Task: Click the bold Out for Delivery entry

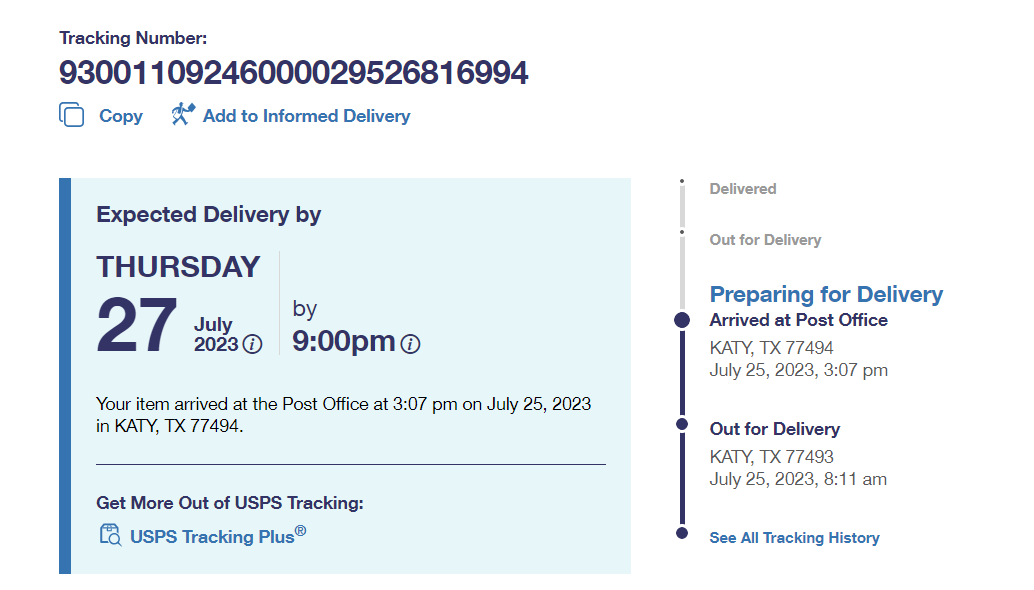Action: click(x=774, y=429)
